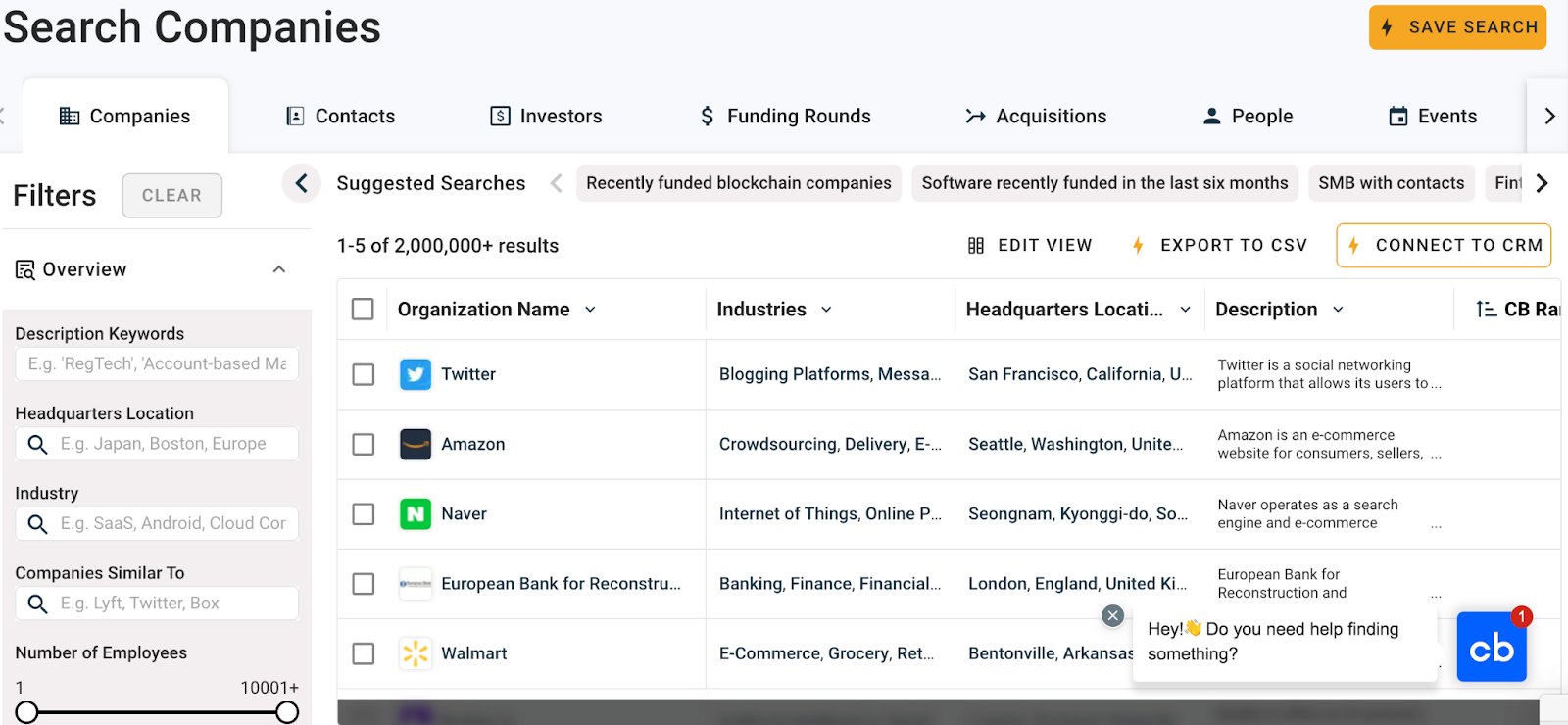
Task: Click the Walmart company logo
Action: coord(416,653)
